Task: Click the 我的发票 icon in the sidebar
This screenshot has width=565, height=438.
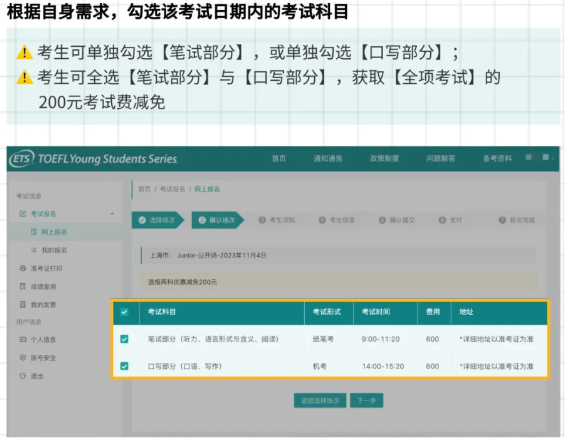Action: 23,305
